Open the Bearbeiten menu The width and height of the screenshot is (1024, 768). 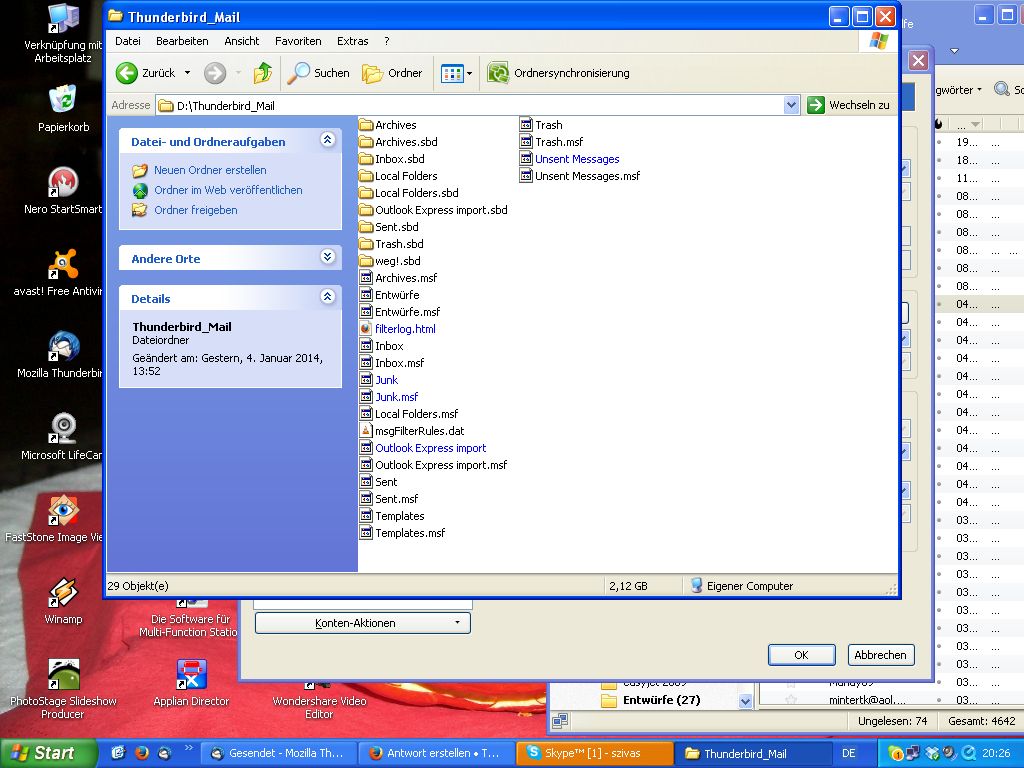(182, 41)
